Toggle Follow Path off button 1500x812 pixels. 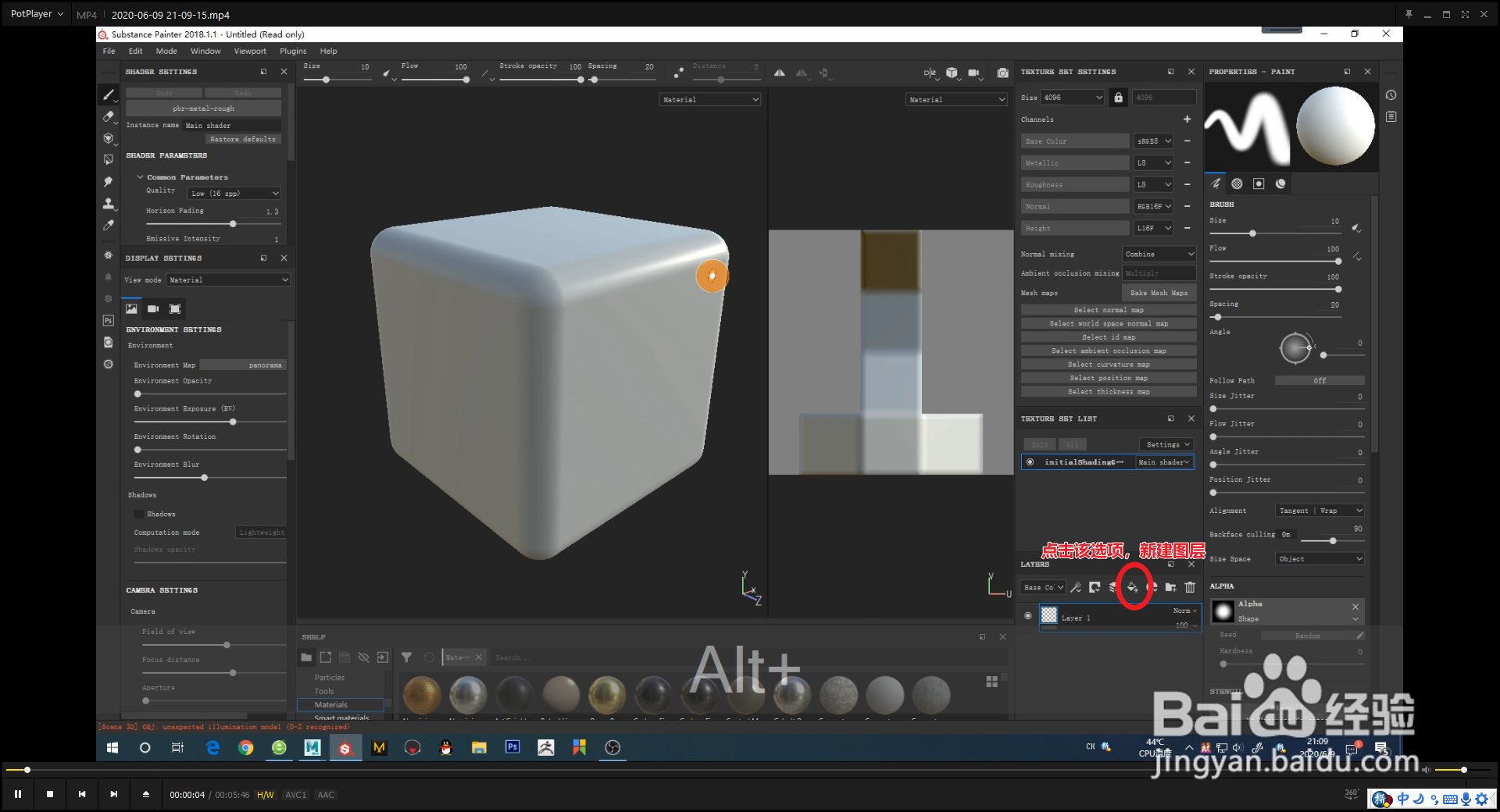(x=1320, y=380)
